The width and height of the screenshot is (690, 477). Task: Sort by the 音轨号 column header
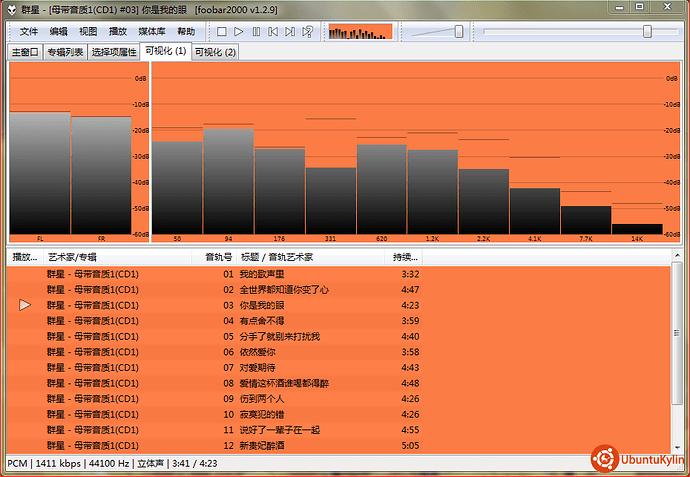point(214,257)
